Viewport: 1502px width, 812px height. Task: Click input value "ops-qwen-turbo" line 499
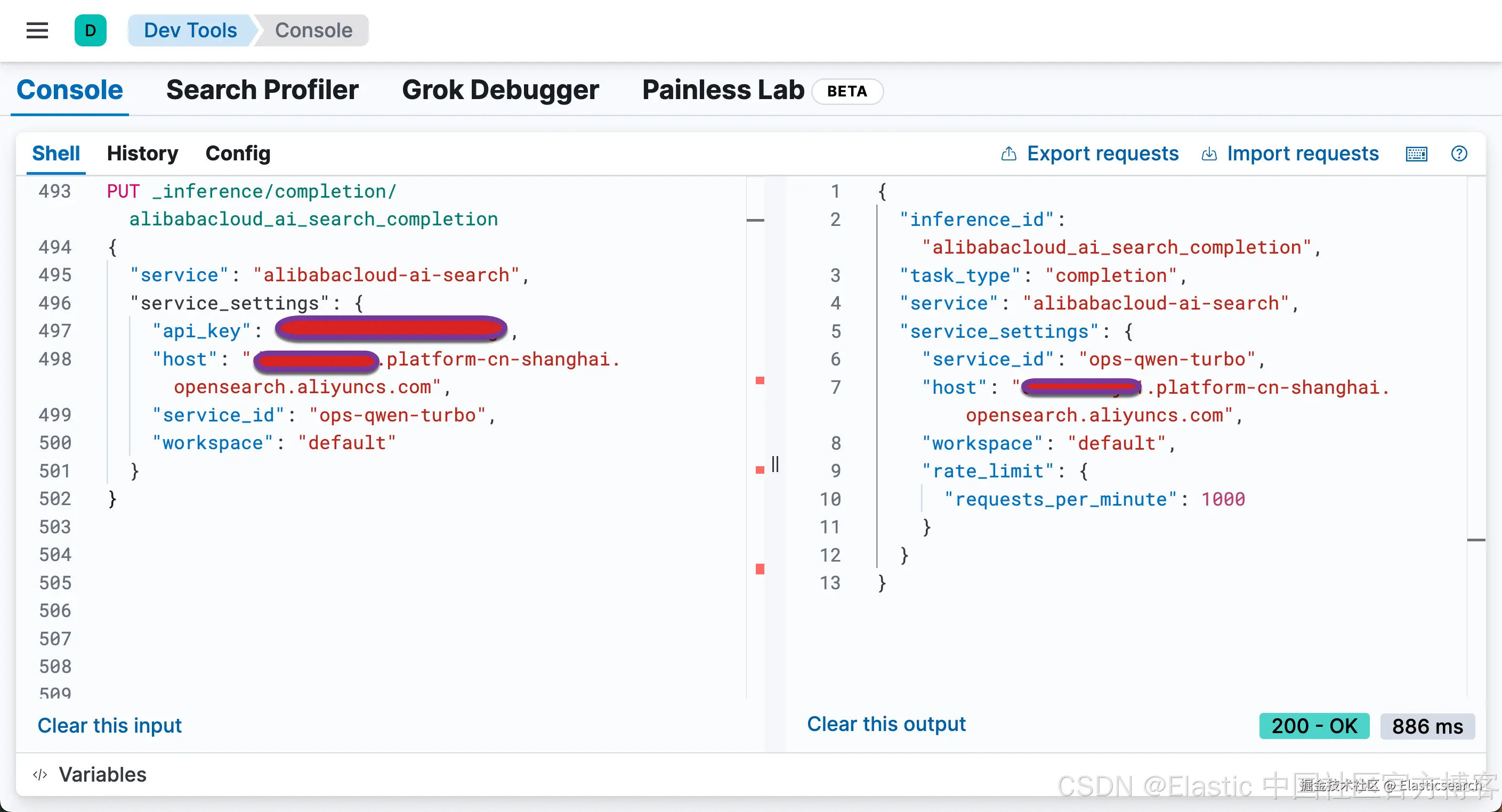398,415
